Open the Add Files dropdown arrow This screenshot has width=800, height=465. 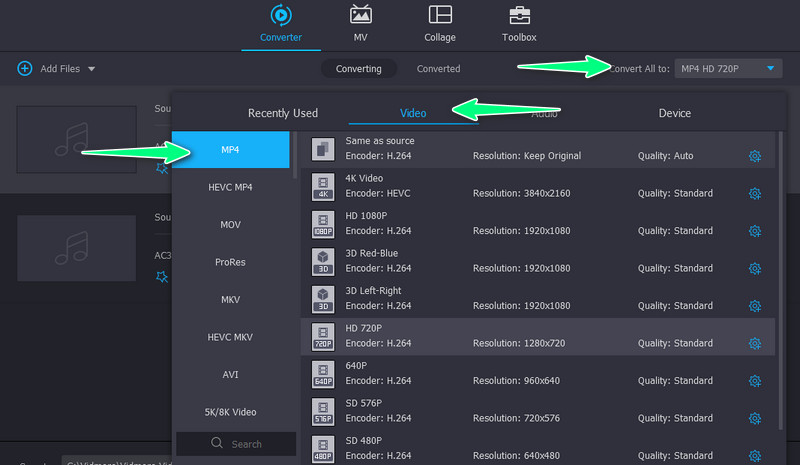click(x=92, y=69)
